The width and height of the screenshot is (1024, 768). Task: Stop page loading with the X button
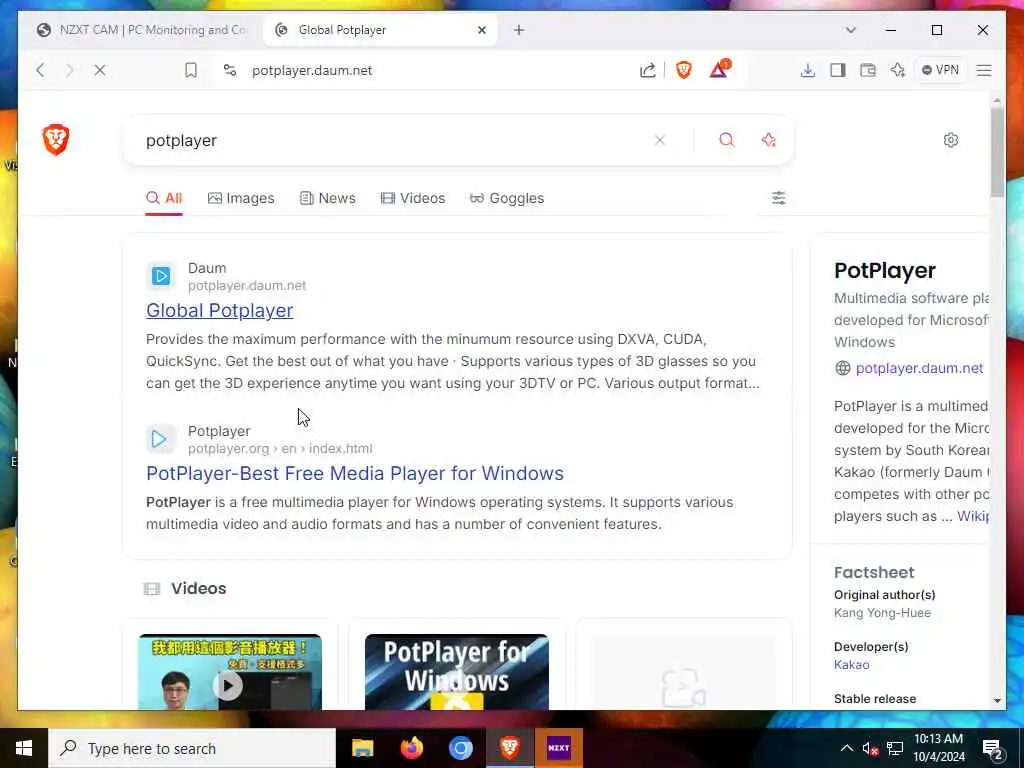click(x=100, y=70)
